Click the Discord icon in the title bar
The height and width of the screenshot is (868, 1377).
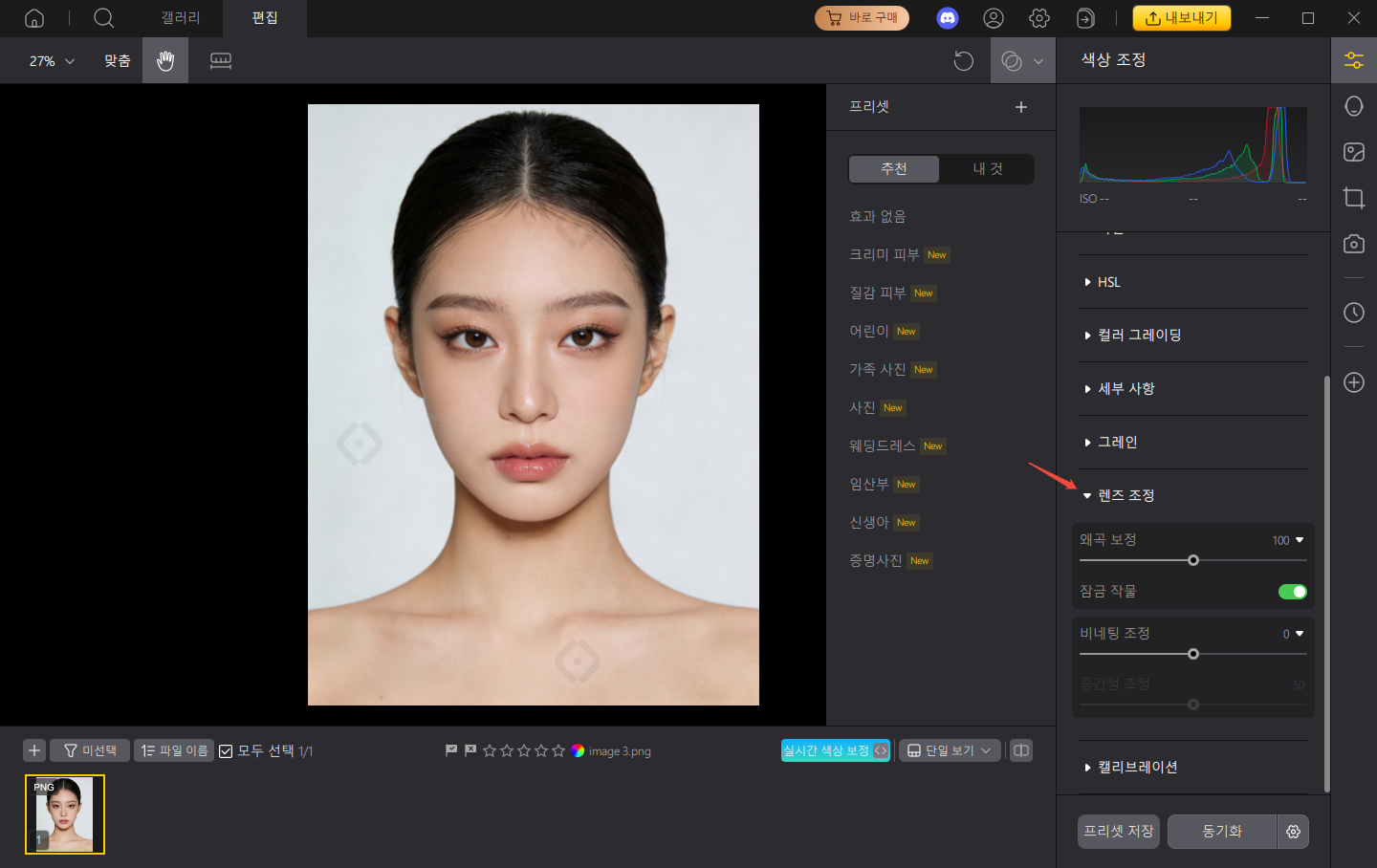(948, 17)
